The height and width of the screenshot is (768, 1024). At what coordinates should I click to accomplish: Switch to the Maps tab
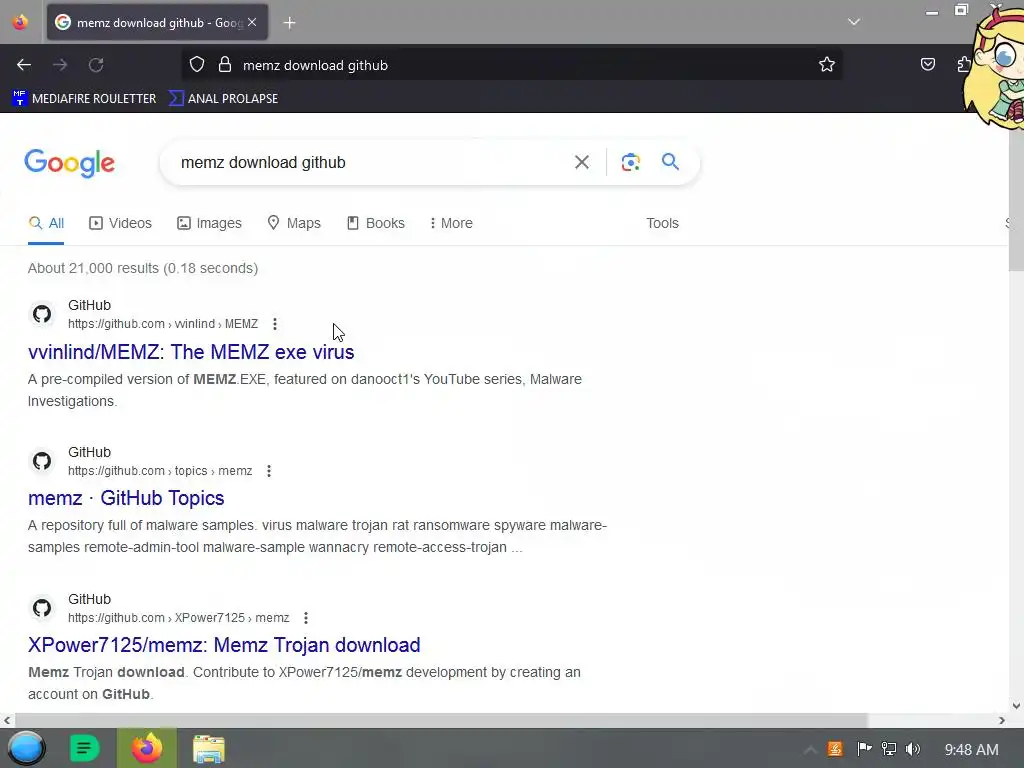pyautogui.click(x=294, y=223)
